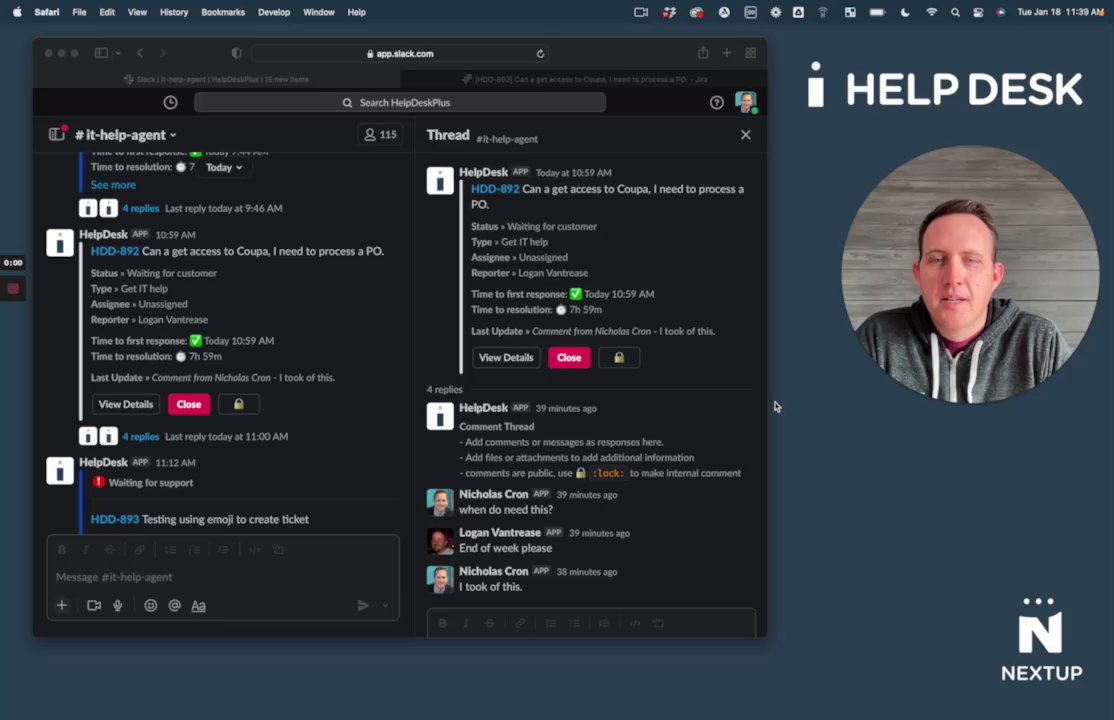Toggle bold in the channel message composer
This screenshot has width=1114, height=720.
(x=62, y=549)
